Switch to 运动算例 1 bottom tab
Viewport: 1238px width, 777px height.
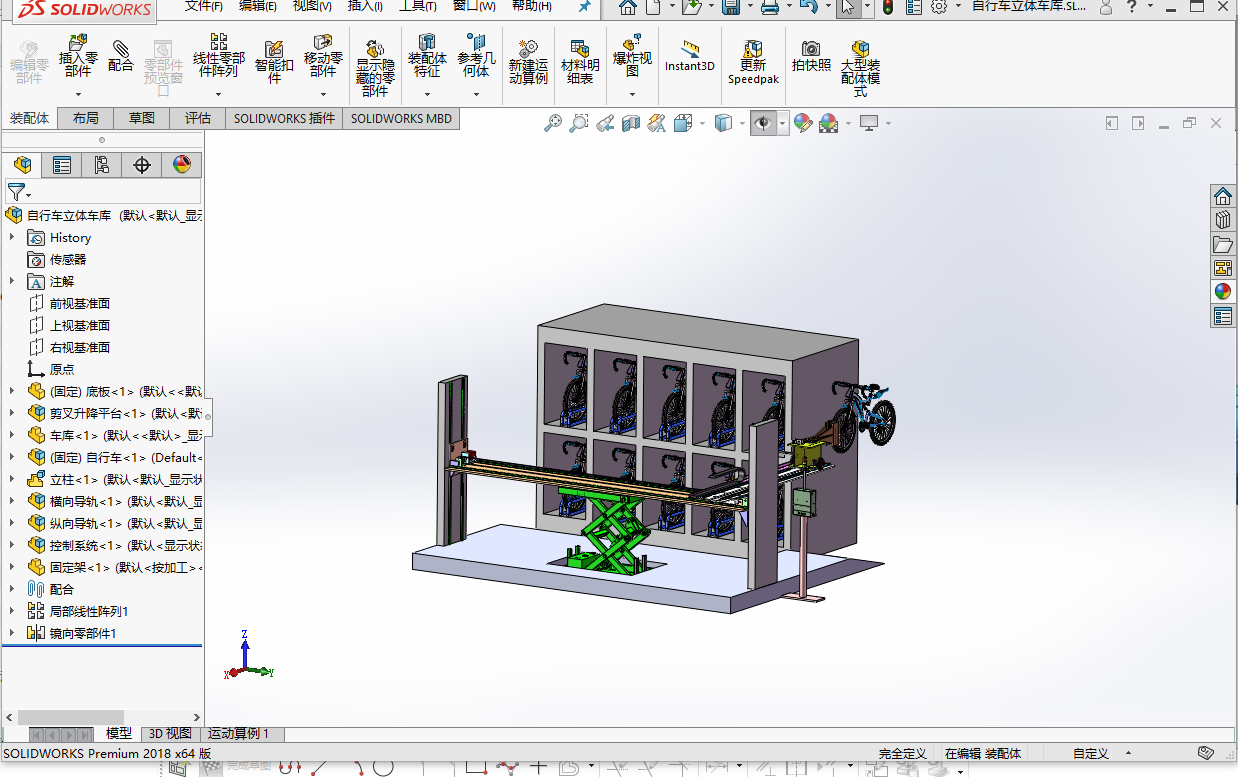point(238,734)
